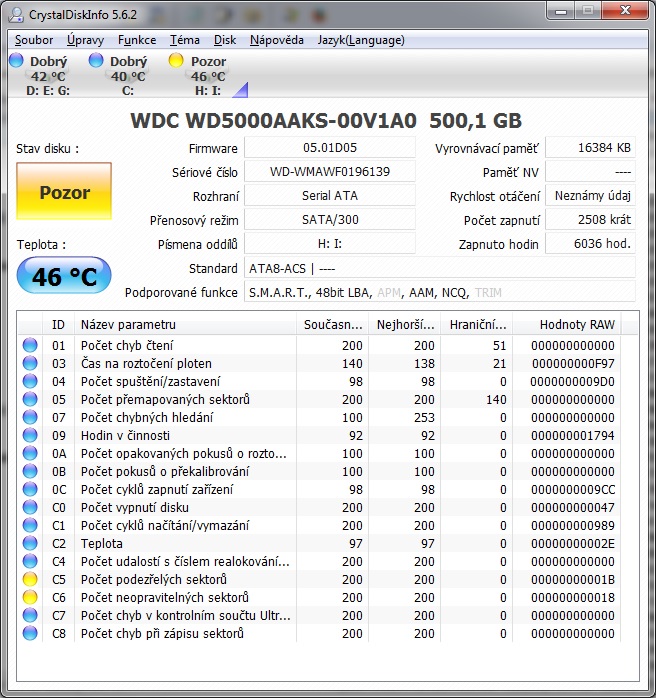Screen dimensions: 656x698
Task: Select disk H: I: yellow status icon
Action: pos(176,60)
